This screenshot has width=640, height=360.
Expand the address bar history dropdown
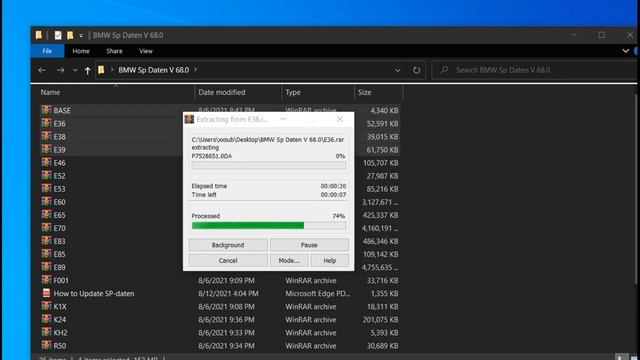pos(398,70)
